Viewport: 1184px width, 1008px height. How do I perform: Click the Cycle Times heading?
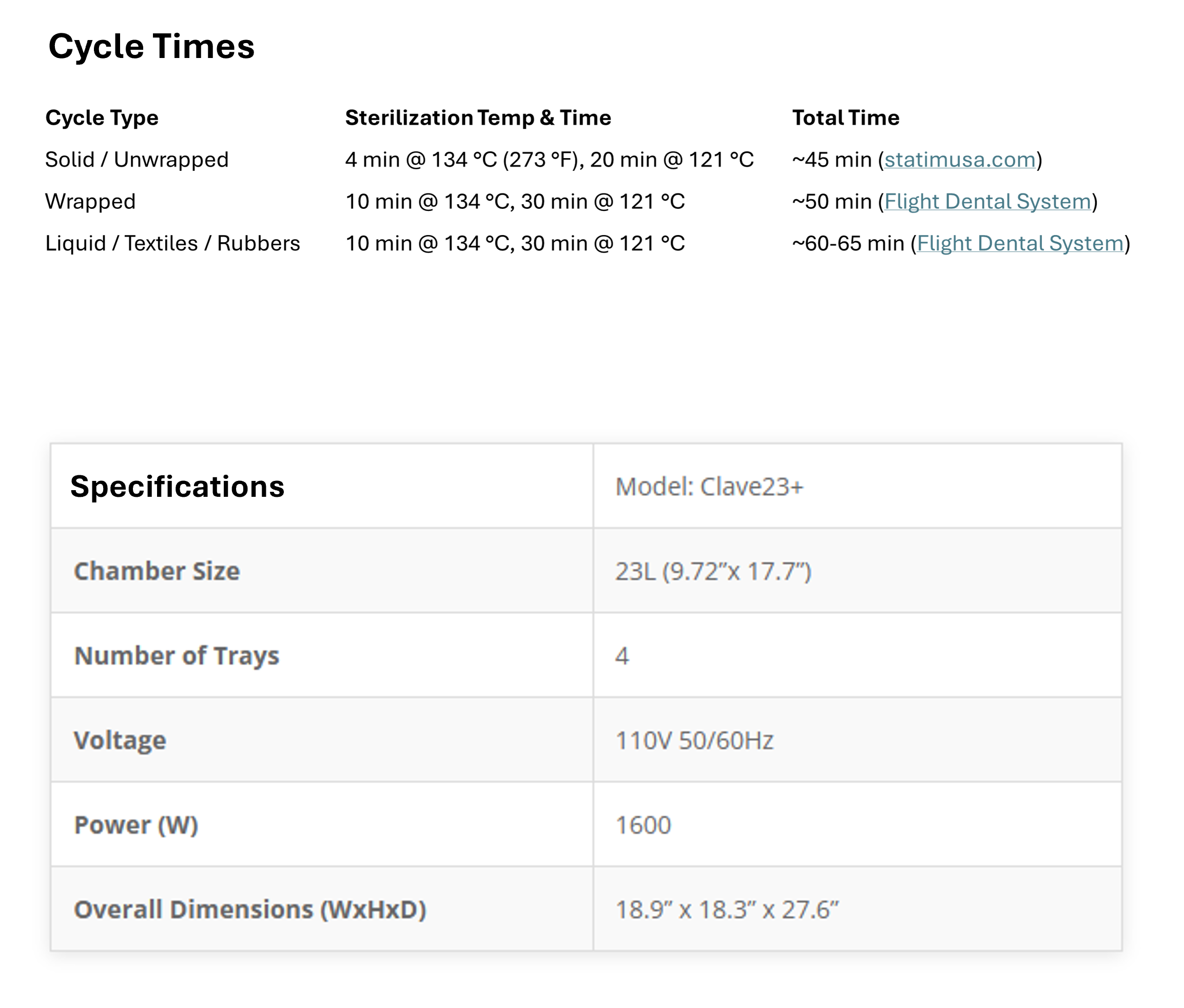coord(151,46)
